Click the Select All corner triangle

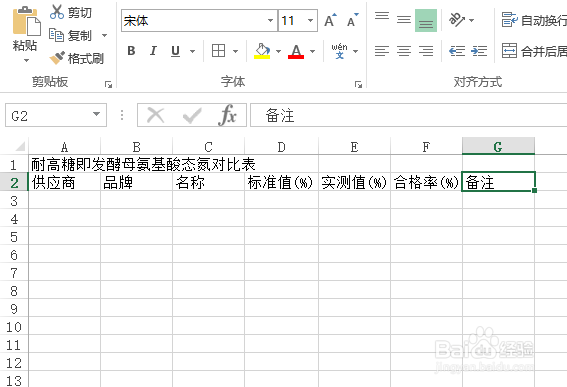point(20,146)
